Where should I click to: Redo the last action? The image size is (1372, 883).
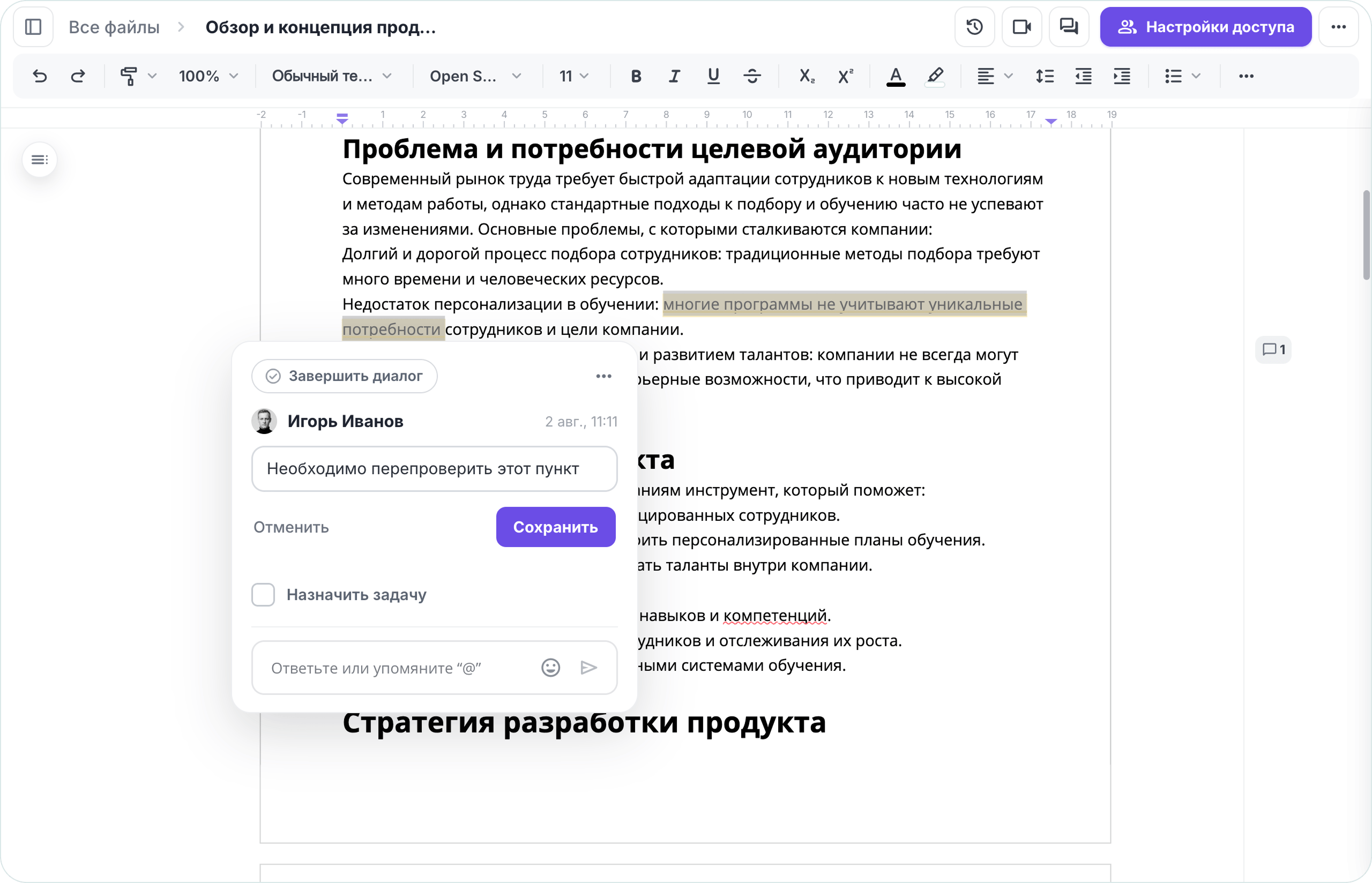[x=78, y=76]
